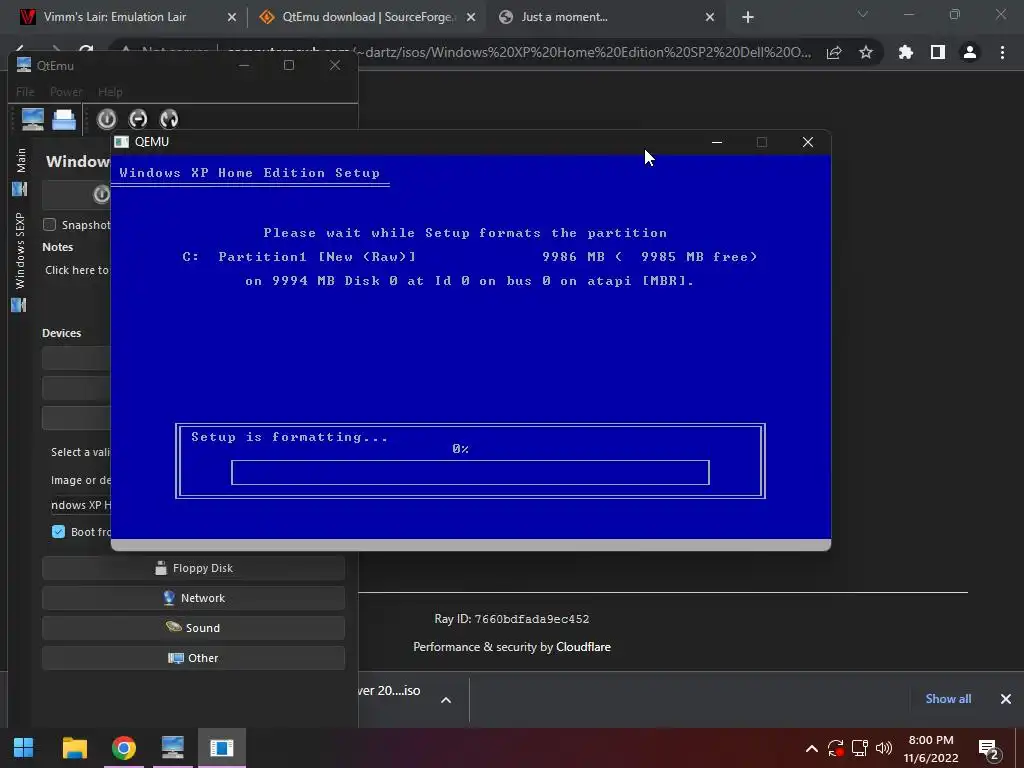
Task: Open the Windows Start menu
Action: pos(24,748)
